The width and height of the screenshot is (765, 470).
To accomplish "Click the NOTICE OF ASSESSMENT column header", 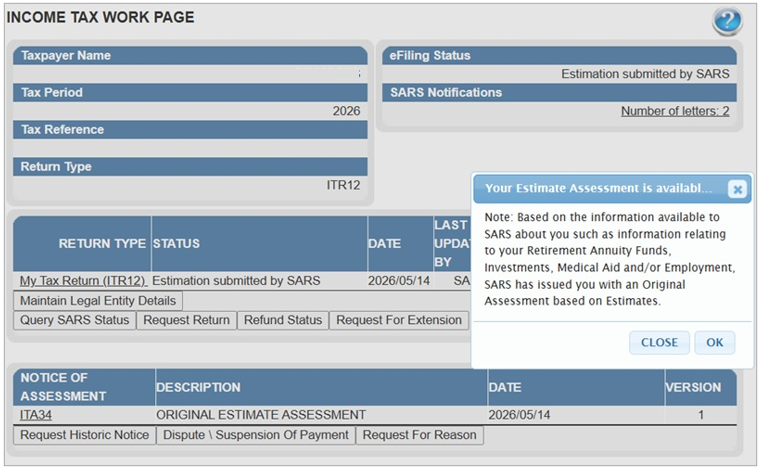I will click(x=84, y=388).
